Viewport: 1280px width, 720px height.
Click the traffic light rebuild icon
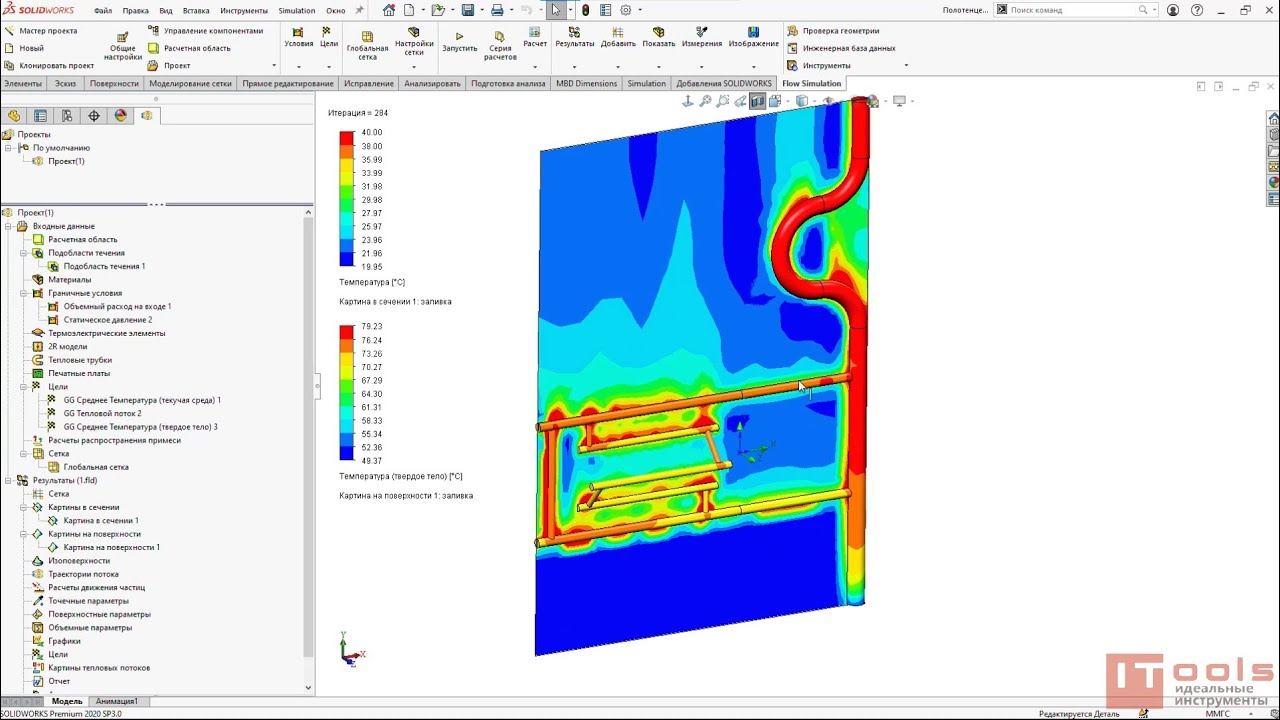[x=586, y=10]
